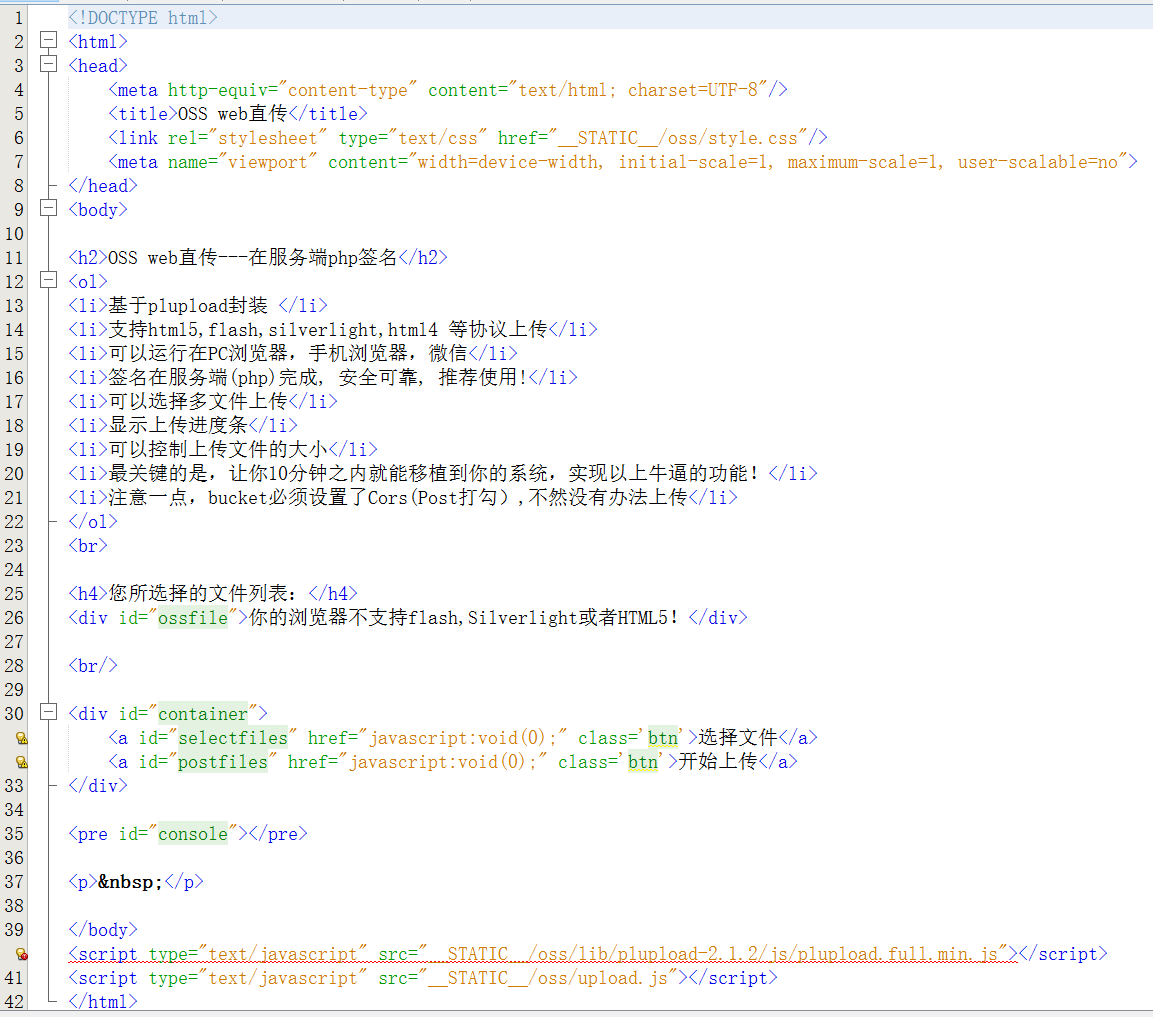The height and width of the screenshot is (1017, 1153).
Task: Fold the container div block
Action: coord(47,713)
